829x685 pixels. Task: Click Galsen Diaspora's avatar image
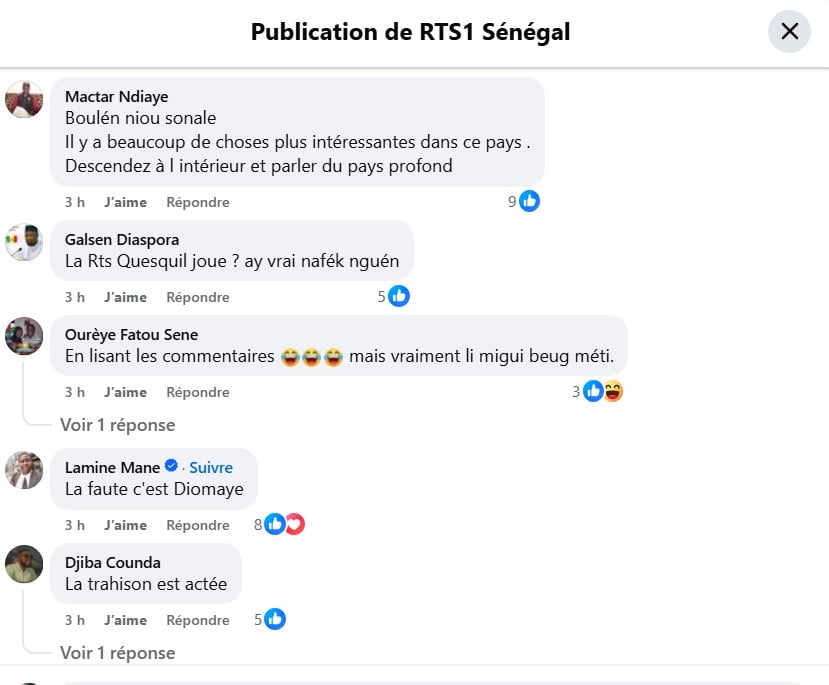point(24,242)
